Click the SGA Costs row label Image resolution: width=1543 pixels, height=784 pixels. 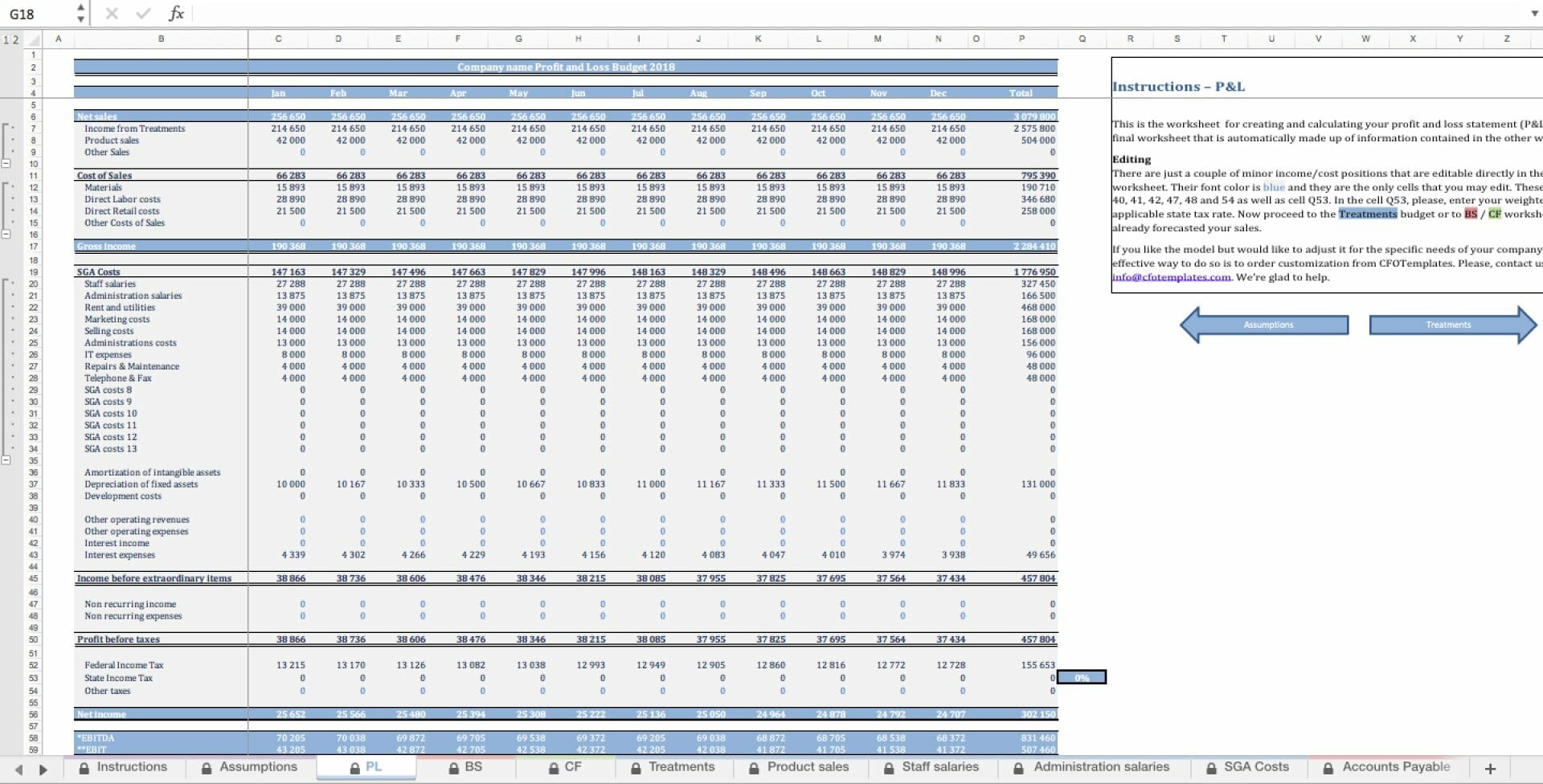coord(98,272)
